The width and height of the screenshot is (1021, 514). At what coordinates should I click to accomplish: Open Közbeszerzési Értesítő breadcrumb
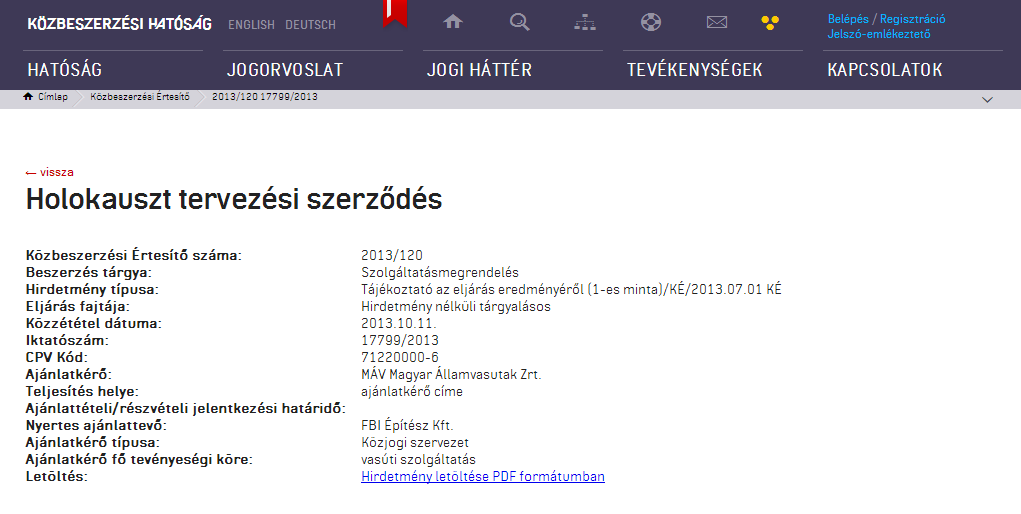(x=140, y=97)
